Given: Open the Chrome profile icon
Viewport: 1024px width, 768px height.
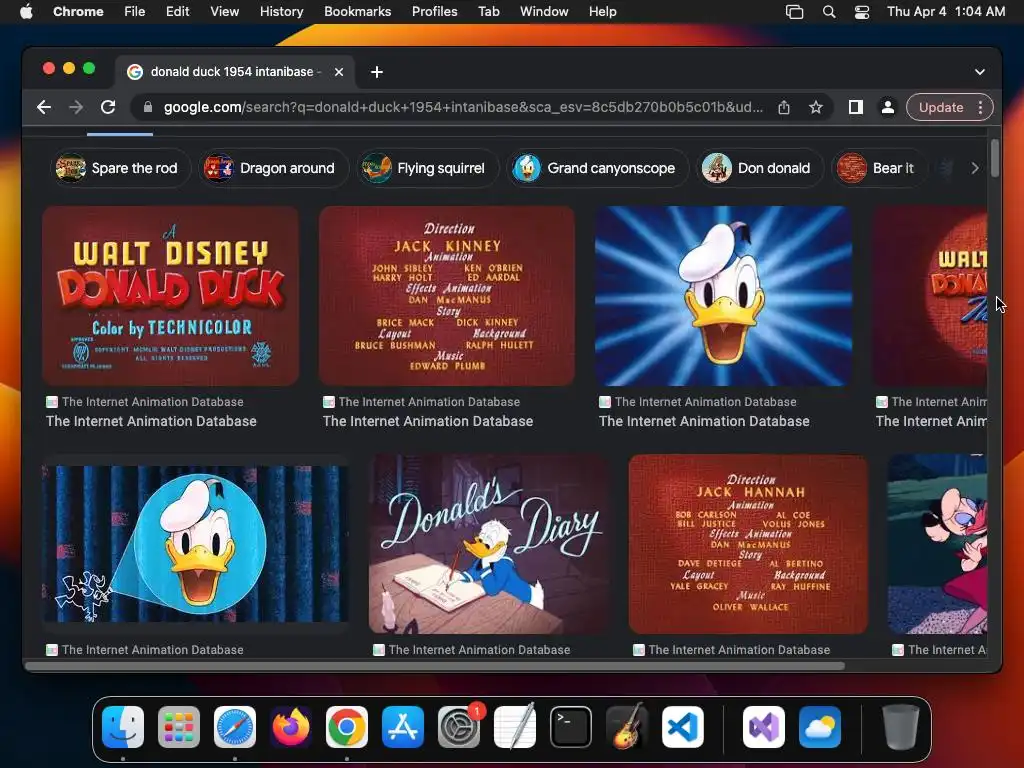Looking at the screenshot, I should click(x=888, y=107).
